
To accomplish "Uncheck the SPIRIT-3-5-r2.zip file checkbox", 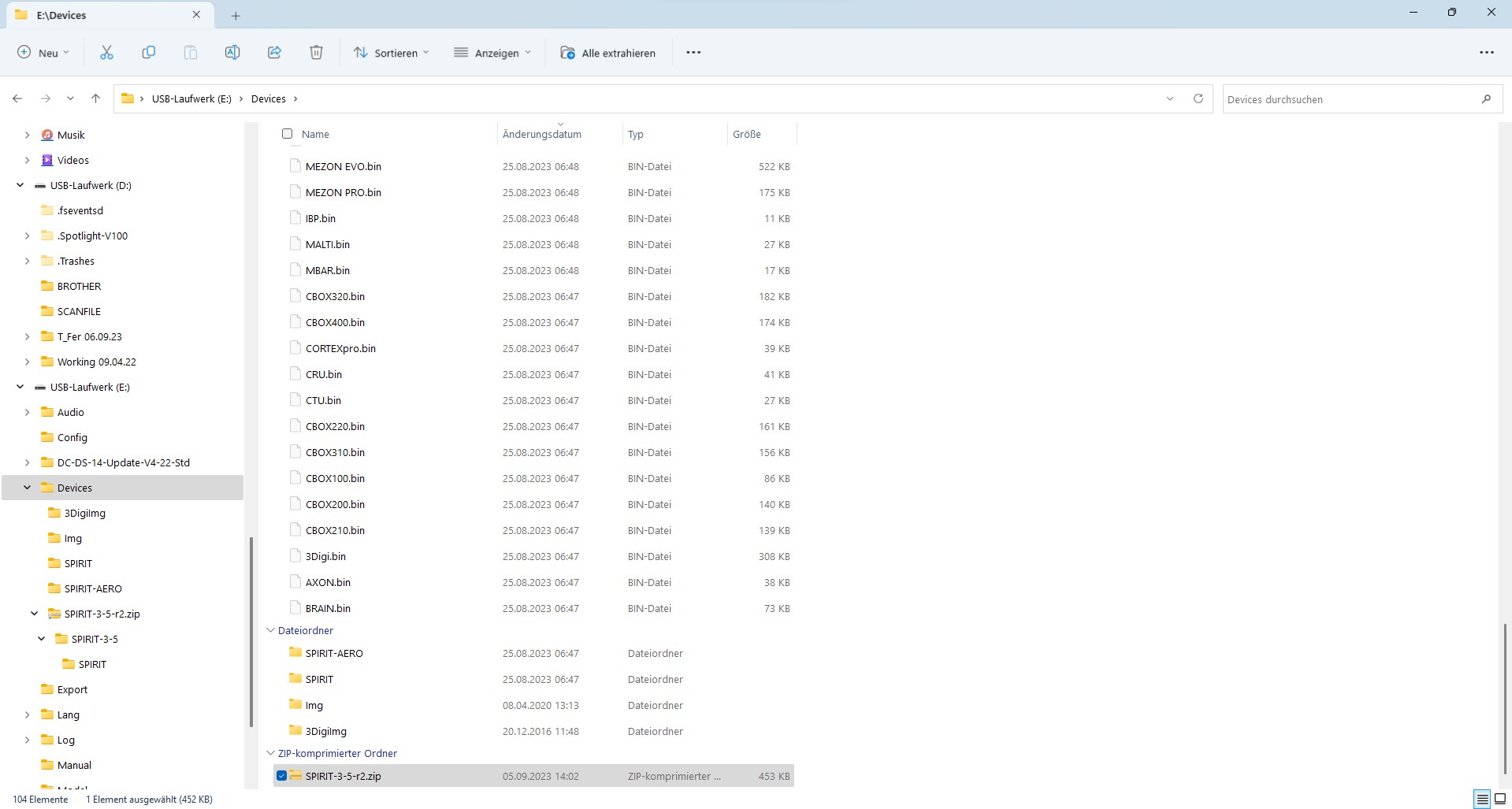I will tap(282, 776).
